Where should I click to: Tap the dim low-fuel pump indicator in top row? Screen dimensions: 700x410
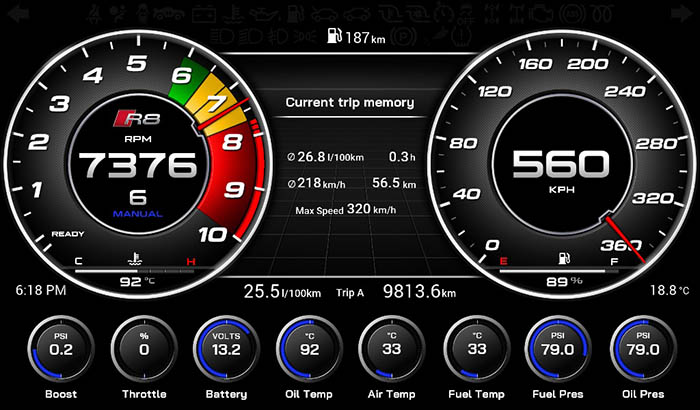(295, 14)
